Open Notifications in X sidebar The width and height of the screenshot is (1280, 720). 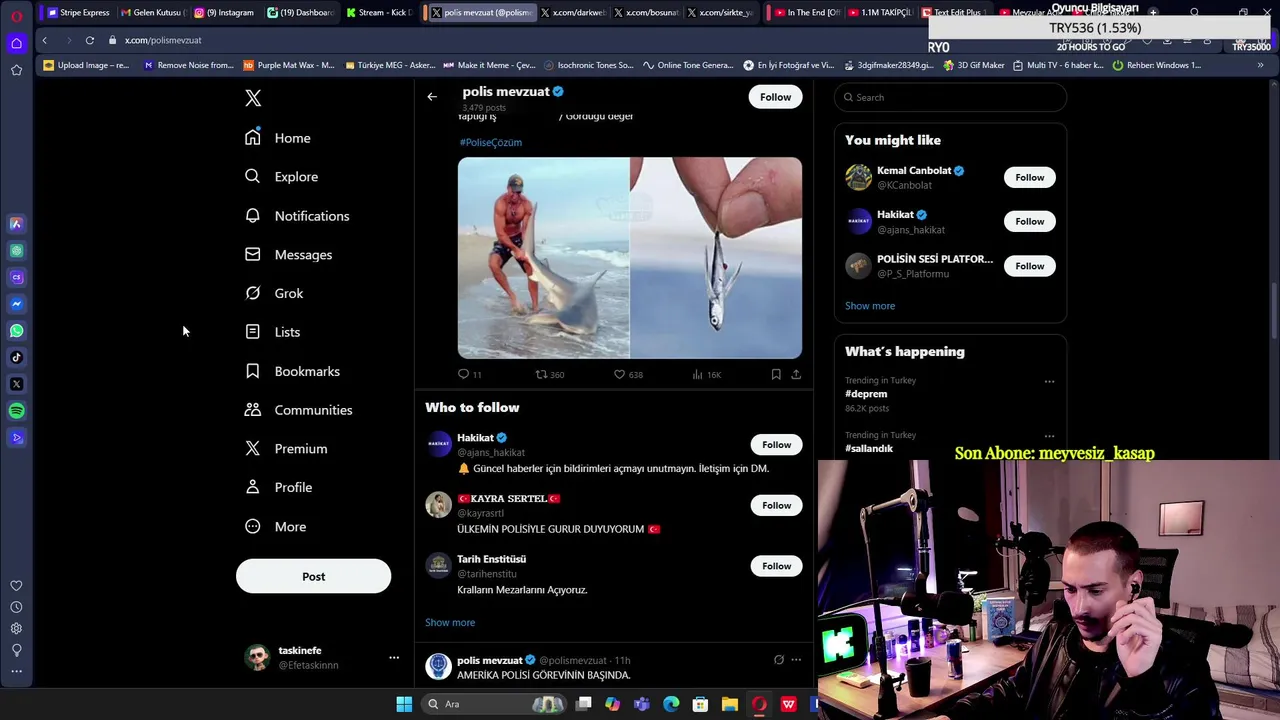click(x=298, y=216)
